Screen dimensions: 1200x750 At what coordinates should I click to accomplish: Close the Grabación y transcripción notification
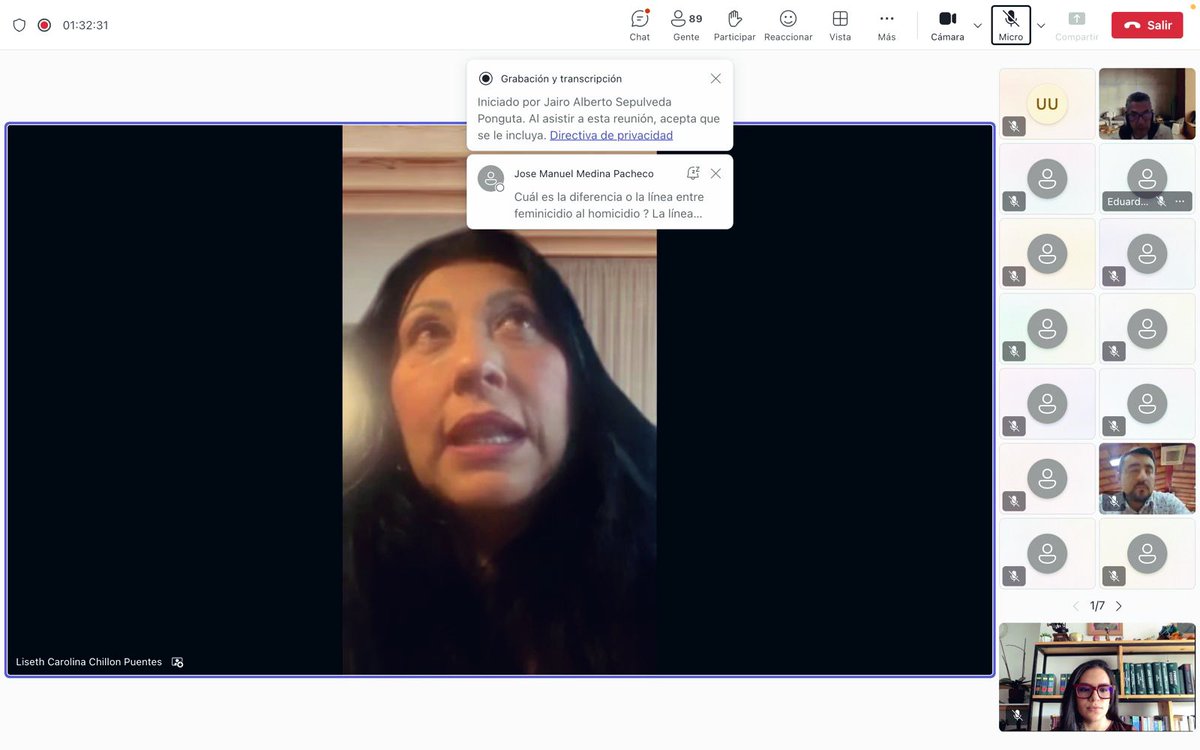[x=716, y=78]
